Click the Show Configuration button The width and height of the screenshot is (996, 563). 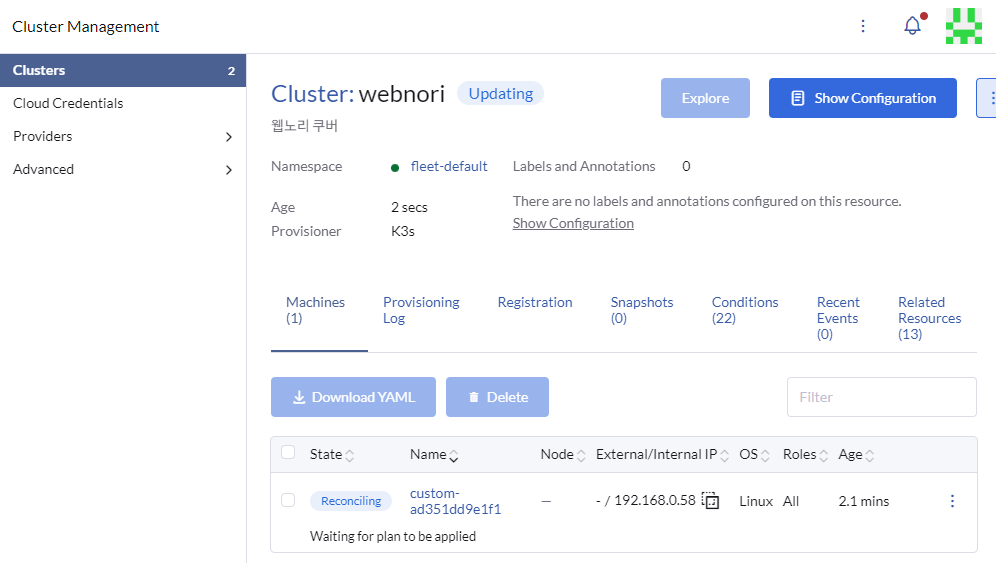(x=862, y=98)
